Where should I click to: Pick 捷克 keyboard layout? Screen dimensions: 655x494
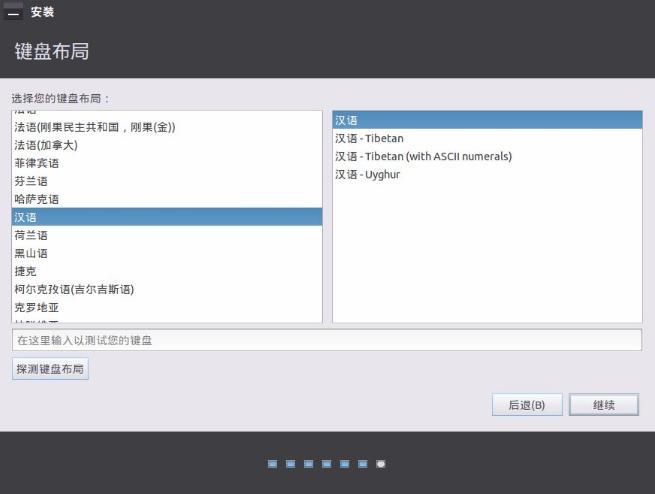click(x=25, y=271)
